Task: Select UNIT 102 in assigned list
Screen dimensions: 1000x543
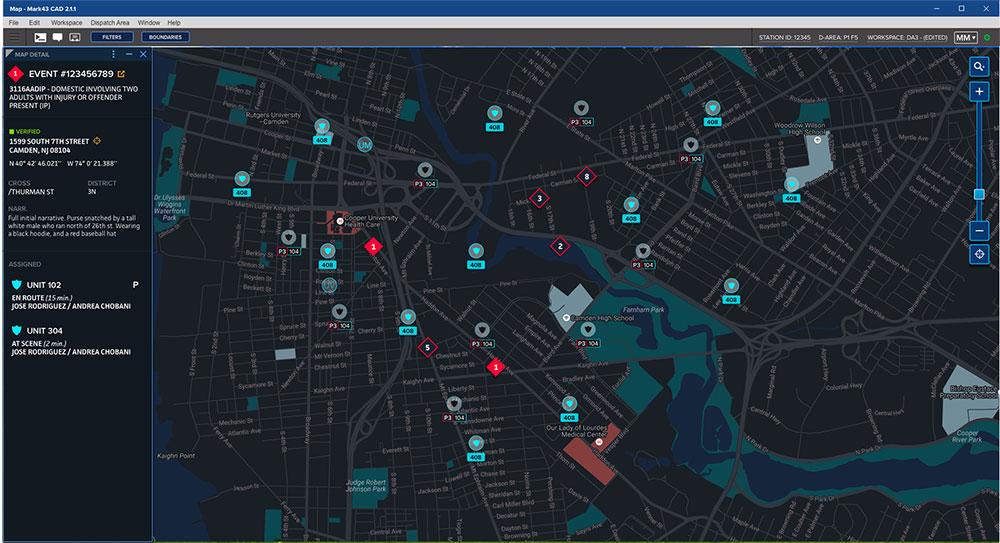Action: [44, 285]
